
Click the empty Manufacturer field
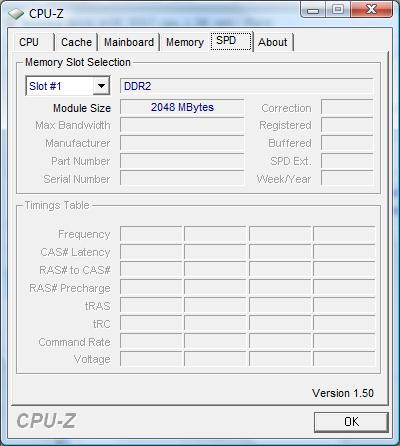[182, 143]
